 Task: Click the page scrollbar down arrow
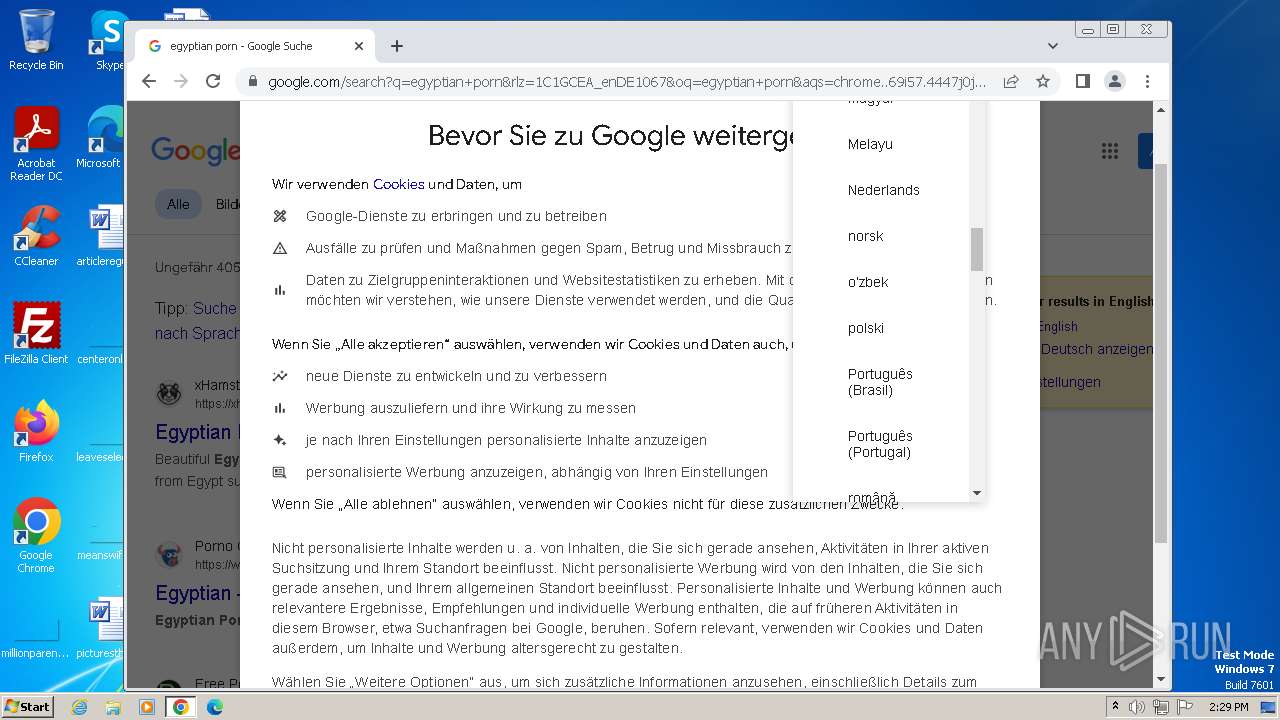pos(1161,680)
